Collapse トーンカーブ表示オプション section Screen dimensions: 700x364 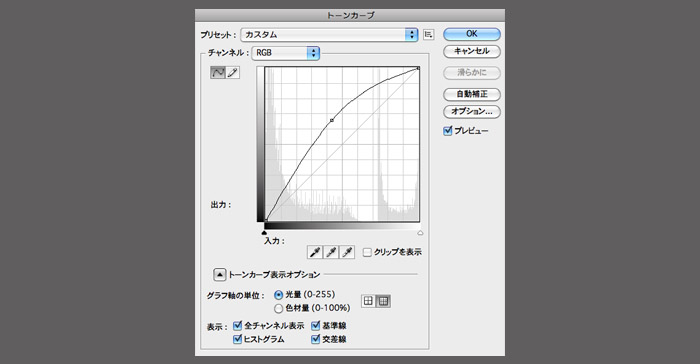tap(219, 274)
